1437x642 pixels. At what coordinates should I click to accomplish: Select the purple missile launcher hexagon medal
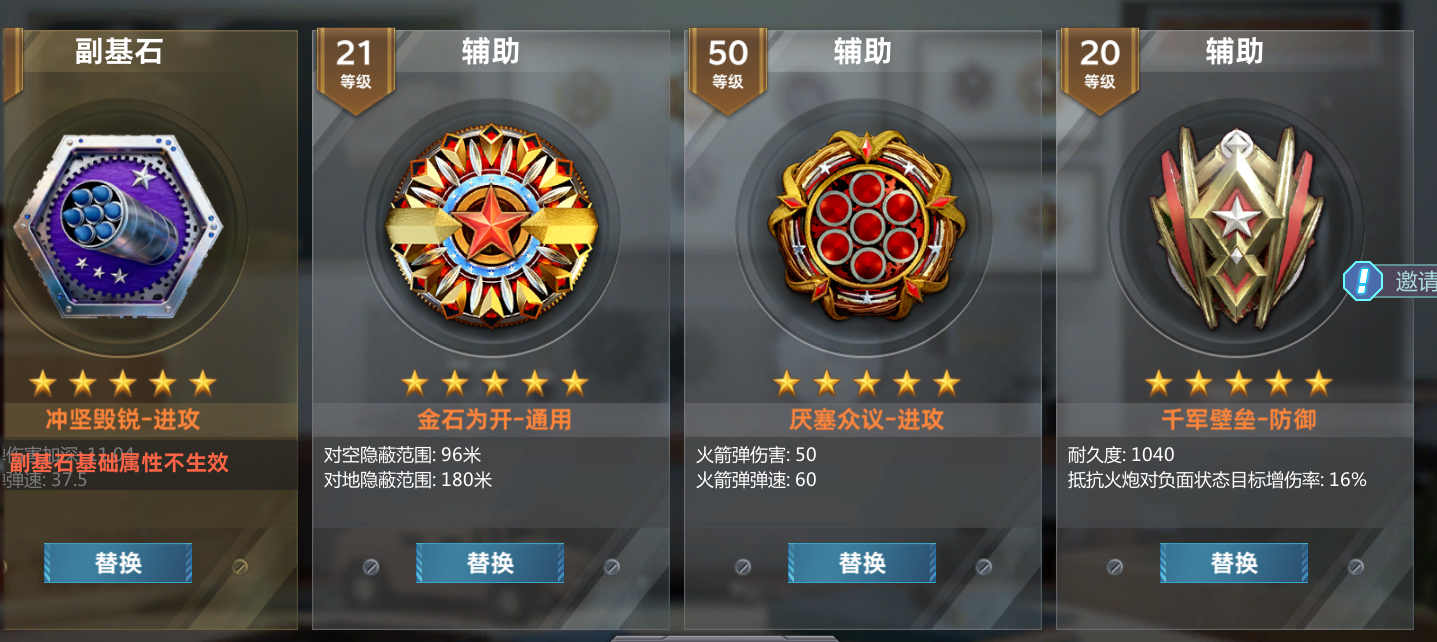tap(118, 226)
